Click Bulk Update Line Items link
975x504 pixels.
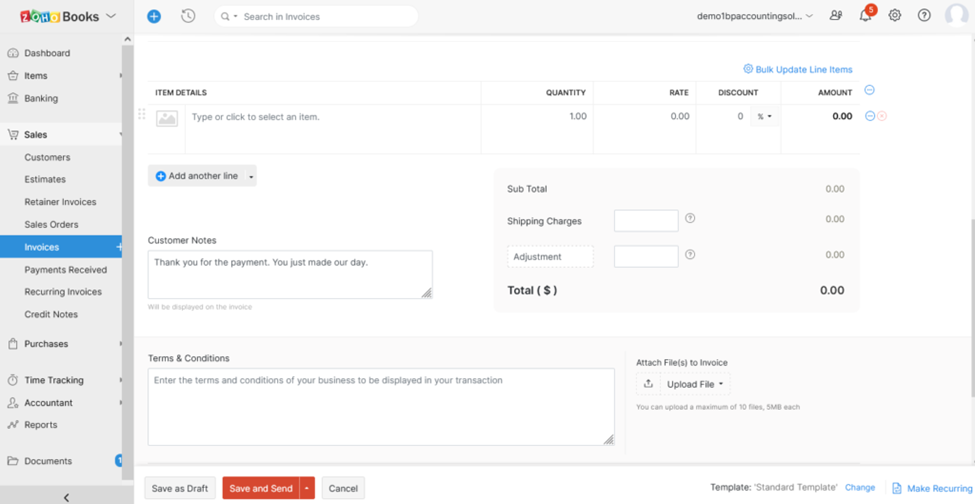pyautogui.click(x=803, y=70)
